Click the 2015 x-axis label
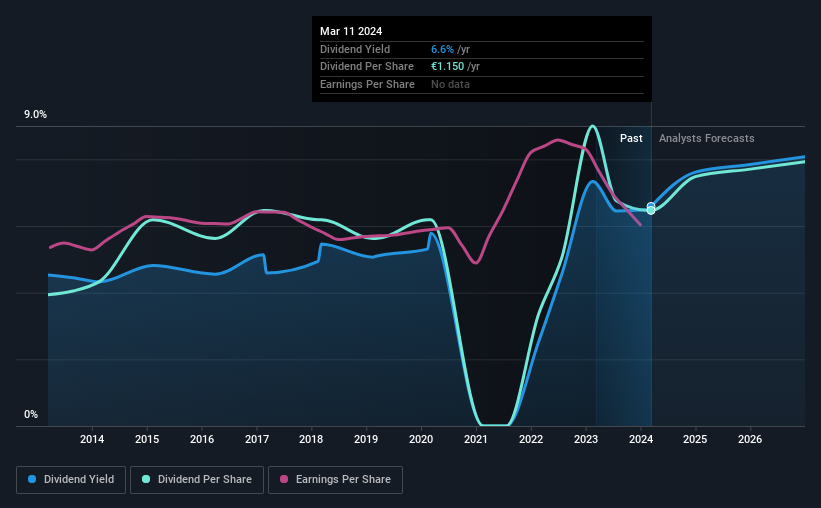Image resolution: width=821 pixels, height=508 pixels. pos(147,439)
